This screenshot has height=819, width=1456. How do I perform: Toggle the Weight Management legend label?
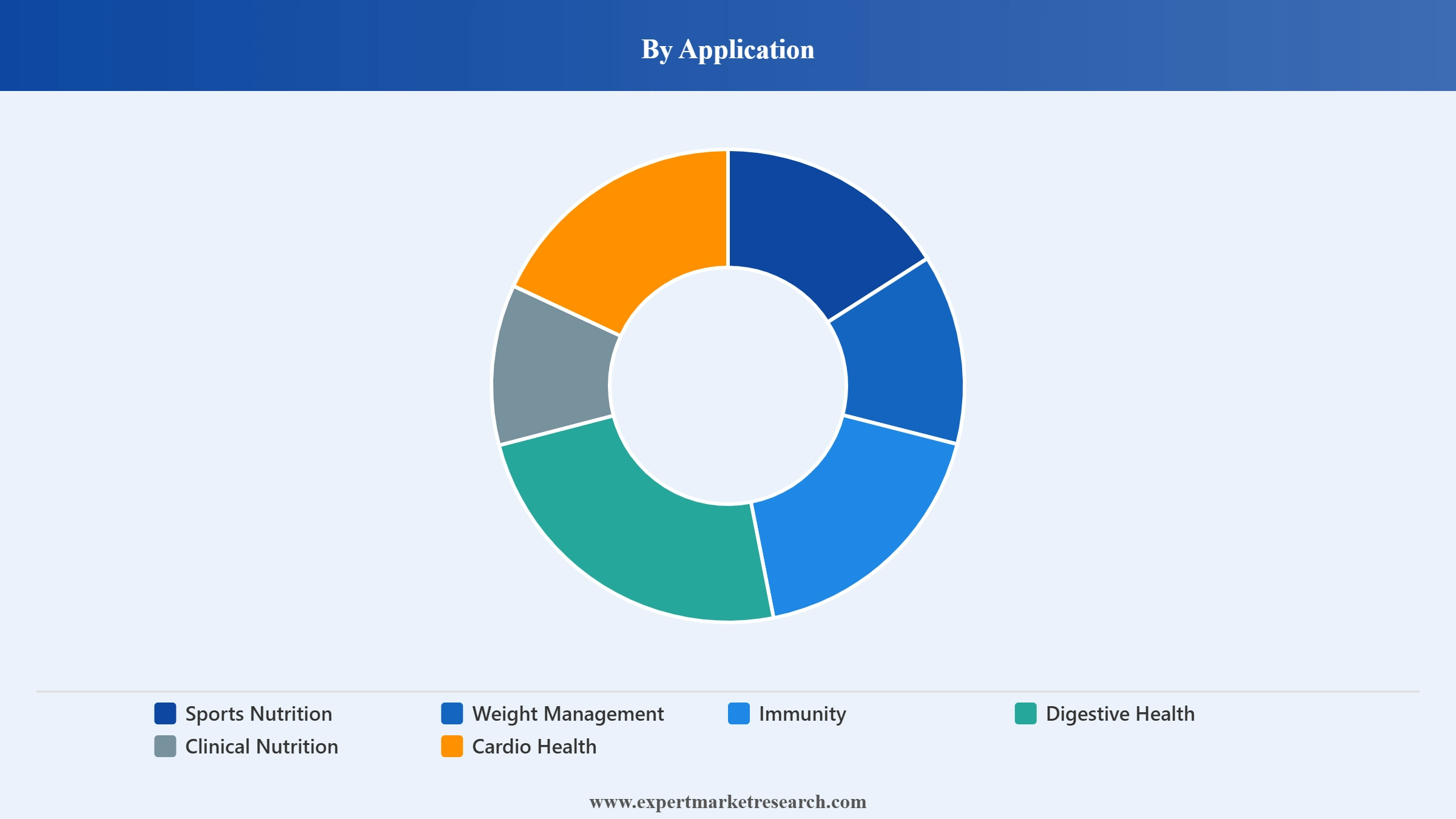click(x=568, y=714)
